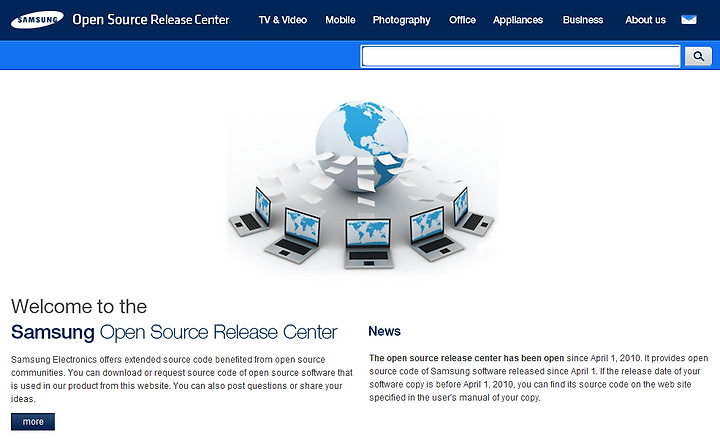Click the more button
Image resolution: width=720 pixels, height=440 pixels.
pos(33,422)
